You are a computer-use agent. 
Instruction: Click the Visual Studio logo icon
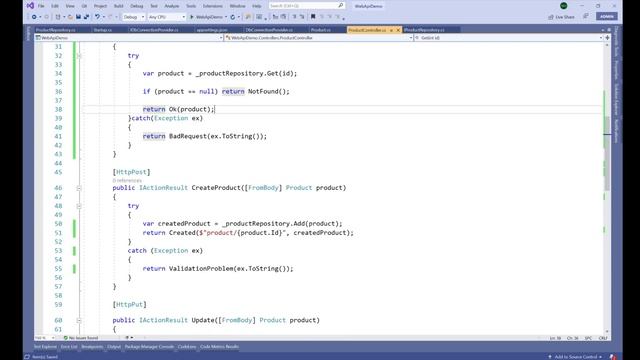(30, 6)
